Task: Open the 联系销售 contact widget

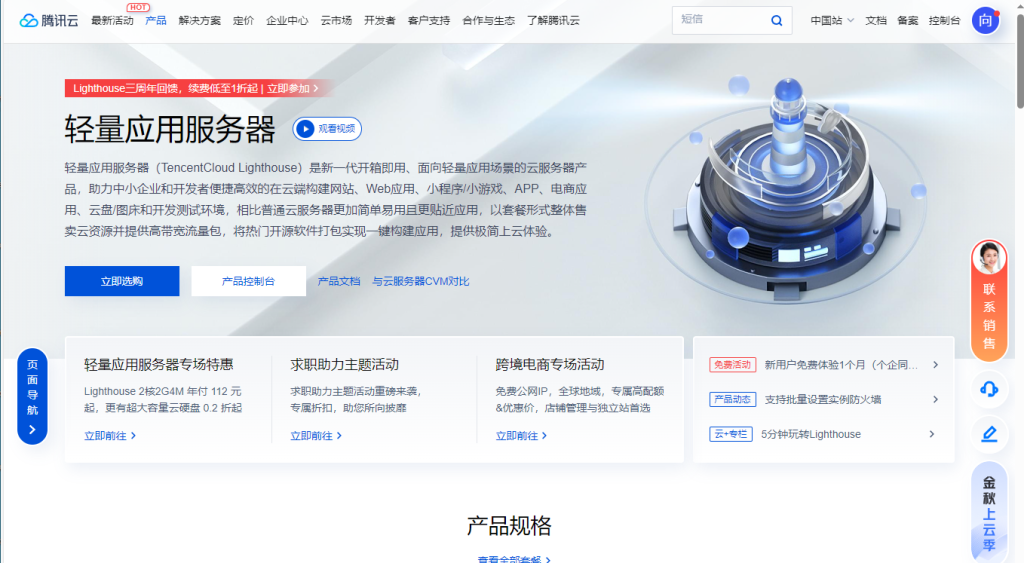Action: click(989, 300)
